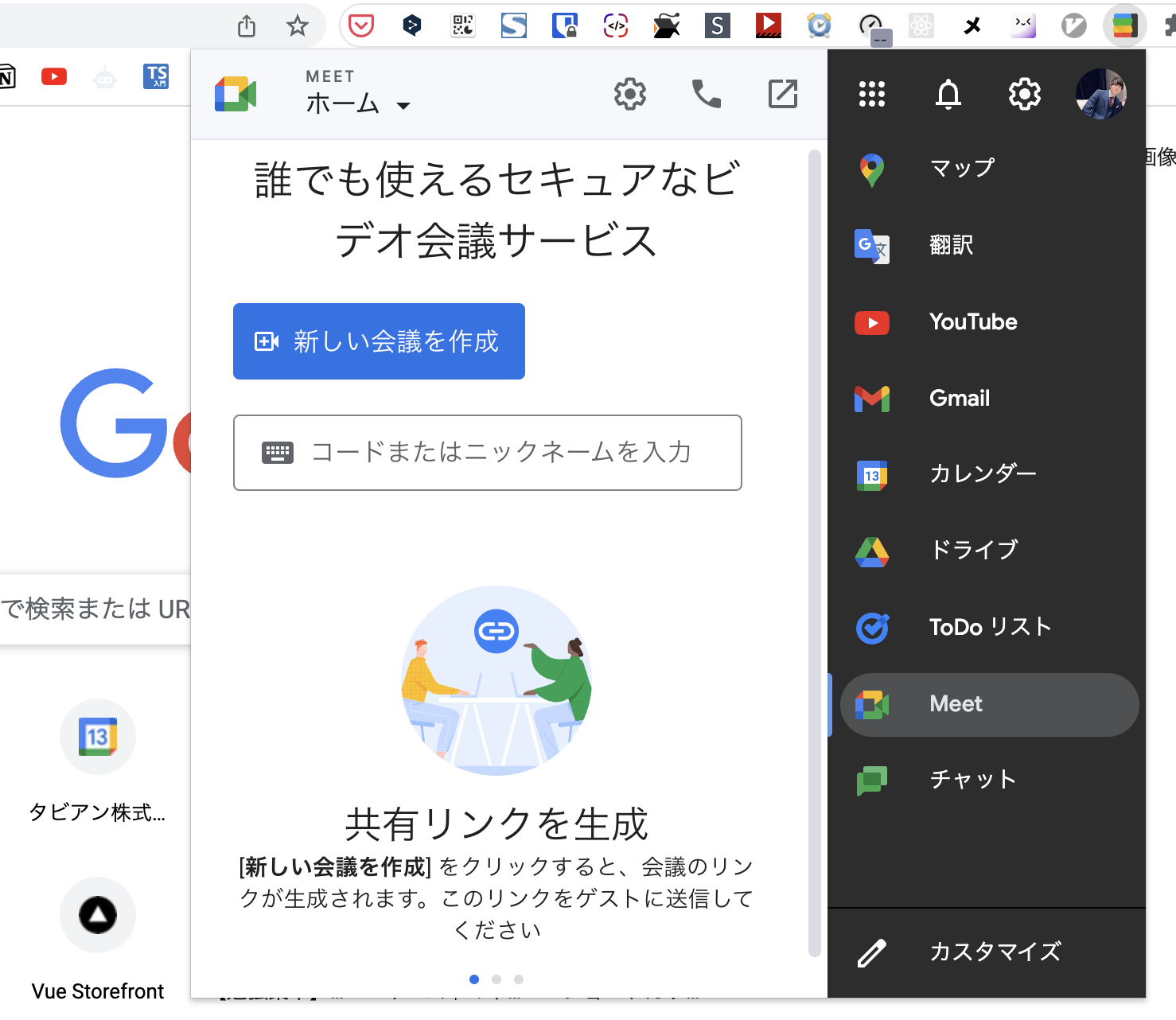Click the ToDo checkmark icon
The height and width of the screenshot is (1020, 1176).
pyautogui.click(x=872, y=628)
